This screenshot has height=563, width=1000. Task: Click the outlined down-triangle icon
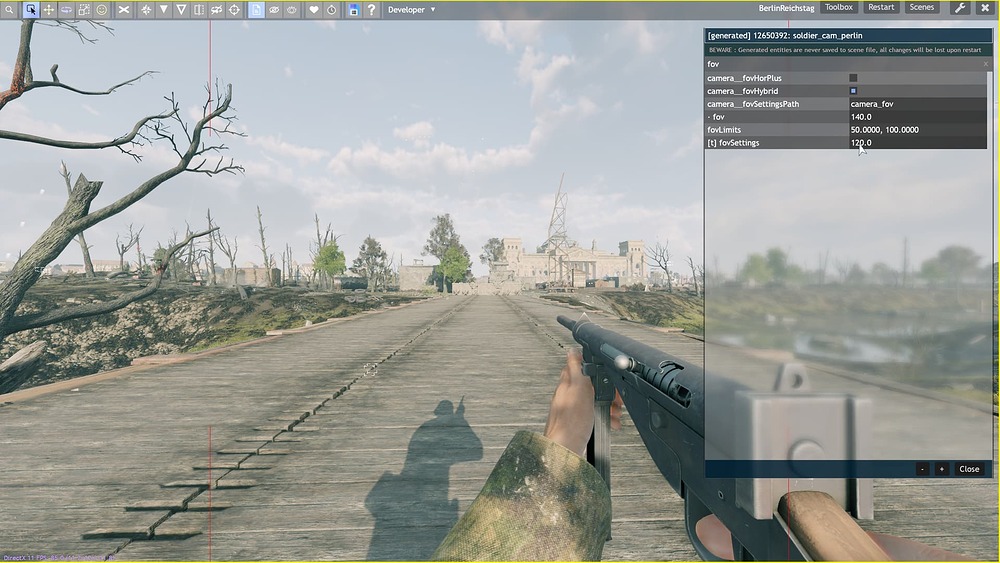[181, 10]
